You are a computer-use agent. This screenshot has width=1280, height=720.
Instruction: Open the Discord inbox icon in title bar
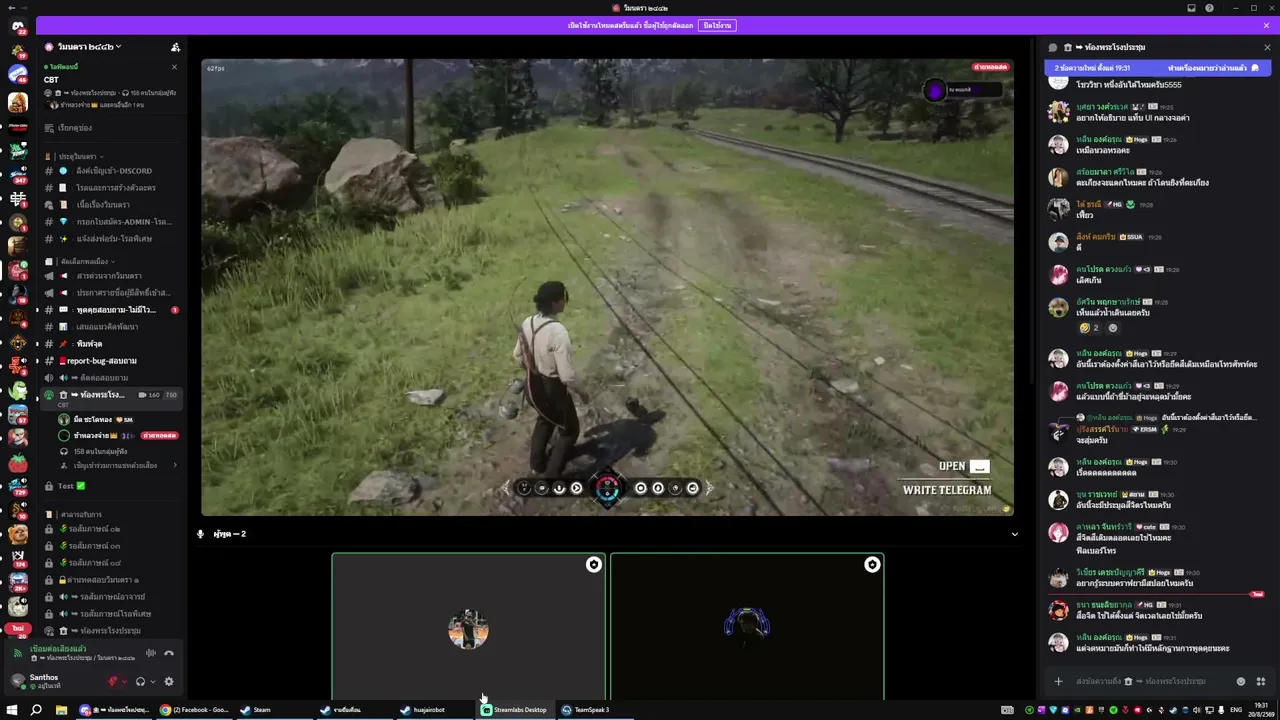[1191, 8]
